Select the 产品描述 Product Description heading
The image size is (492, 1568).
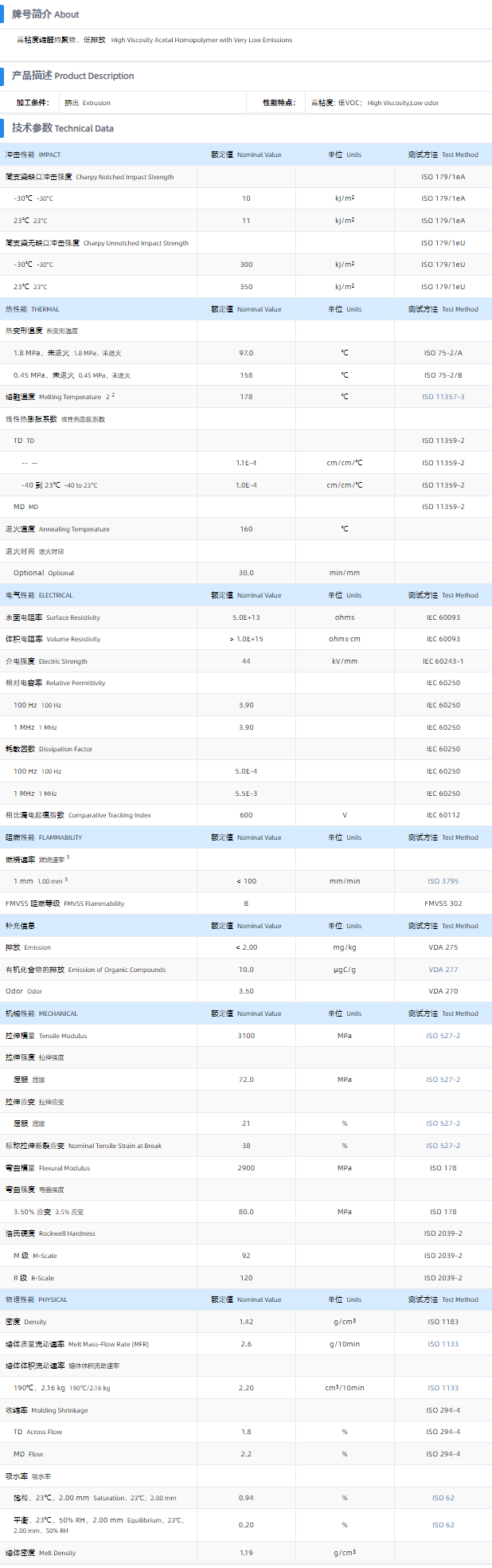(x=72, y=76)
